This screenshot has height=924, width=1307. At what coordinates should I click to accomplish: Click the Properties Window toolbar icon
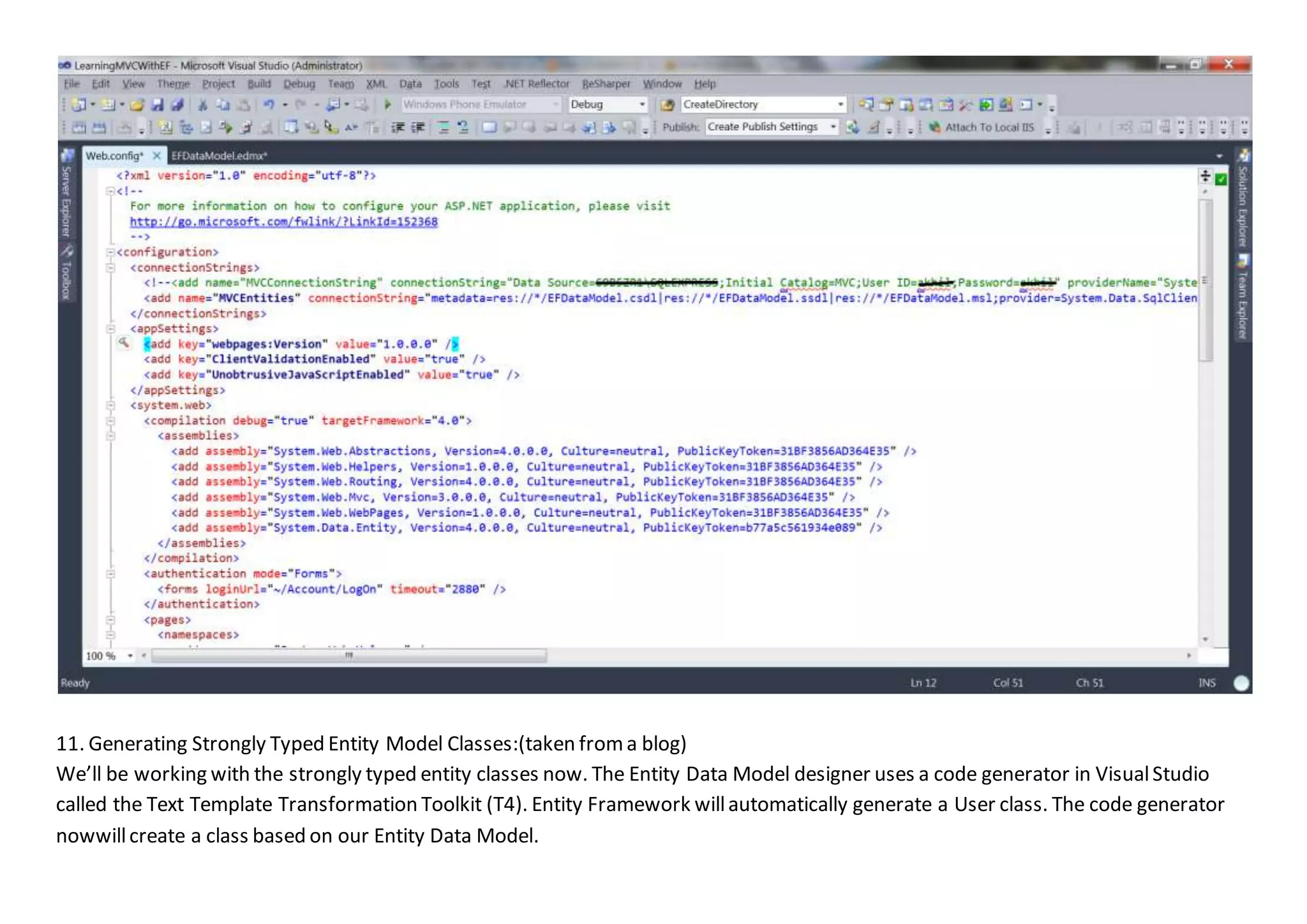[886, 105]
